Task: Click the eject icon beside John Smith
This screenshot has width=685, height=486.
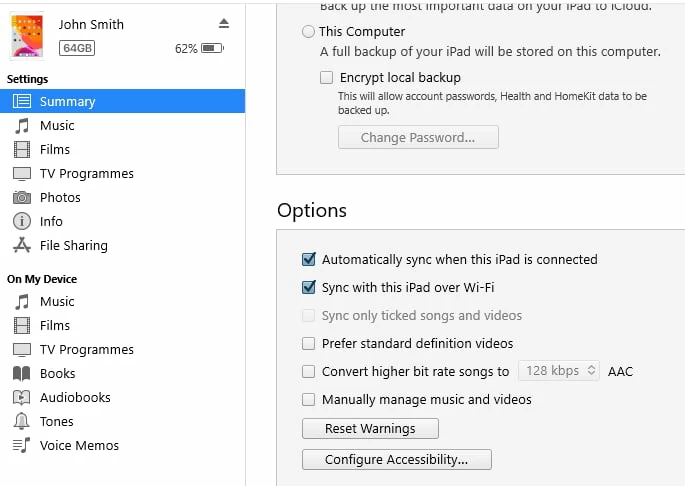Action: [224, 23]
